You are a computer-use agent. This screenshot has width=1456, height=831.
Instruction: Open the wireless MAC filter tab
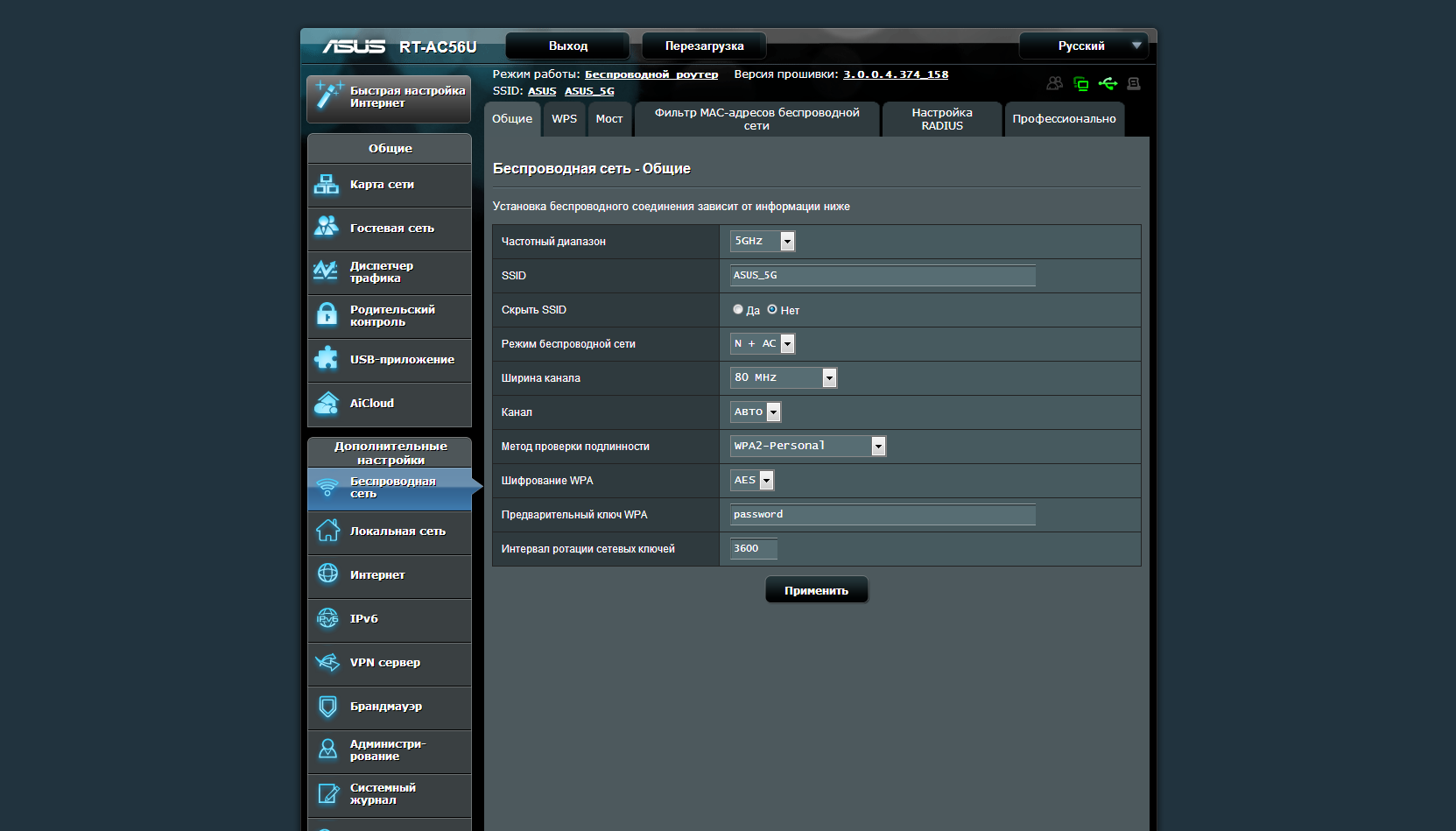click(x=757, y=119)
